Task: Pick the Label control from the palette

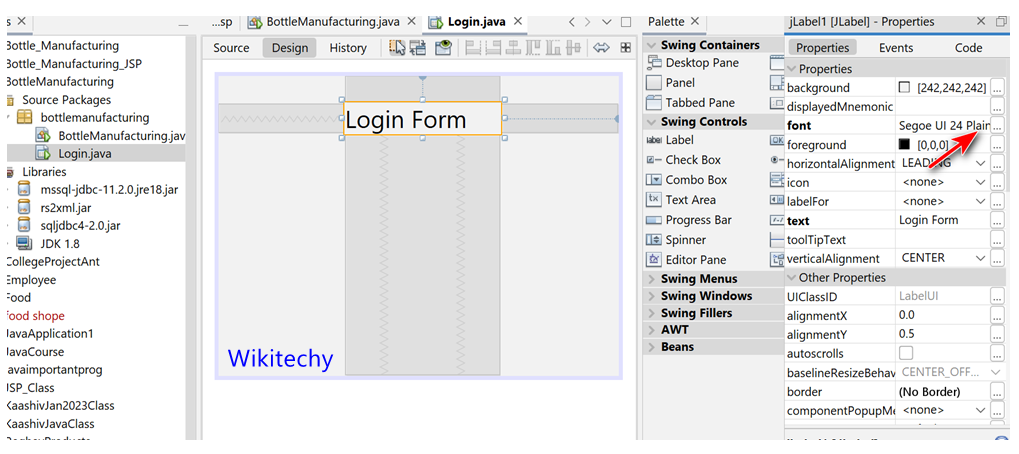Action: point(670,140)
